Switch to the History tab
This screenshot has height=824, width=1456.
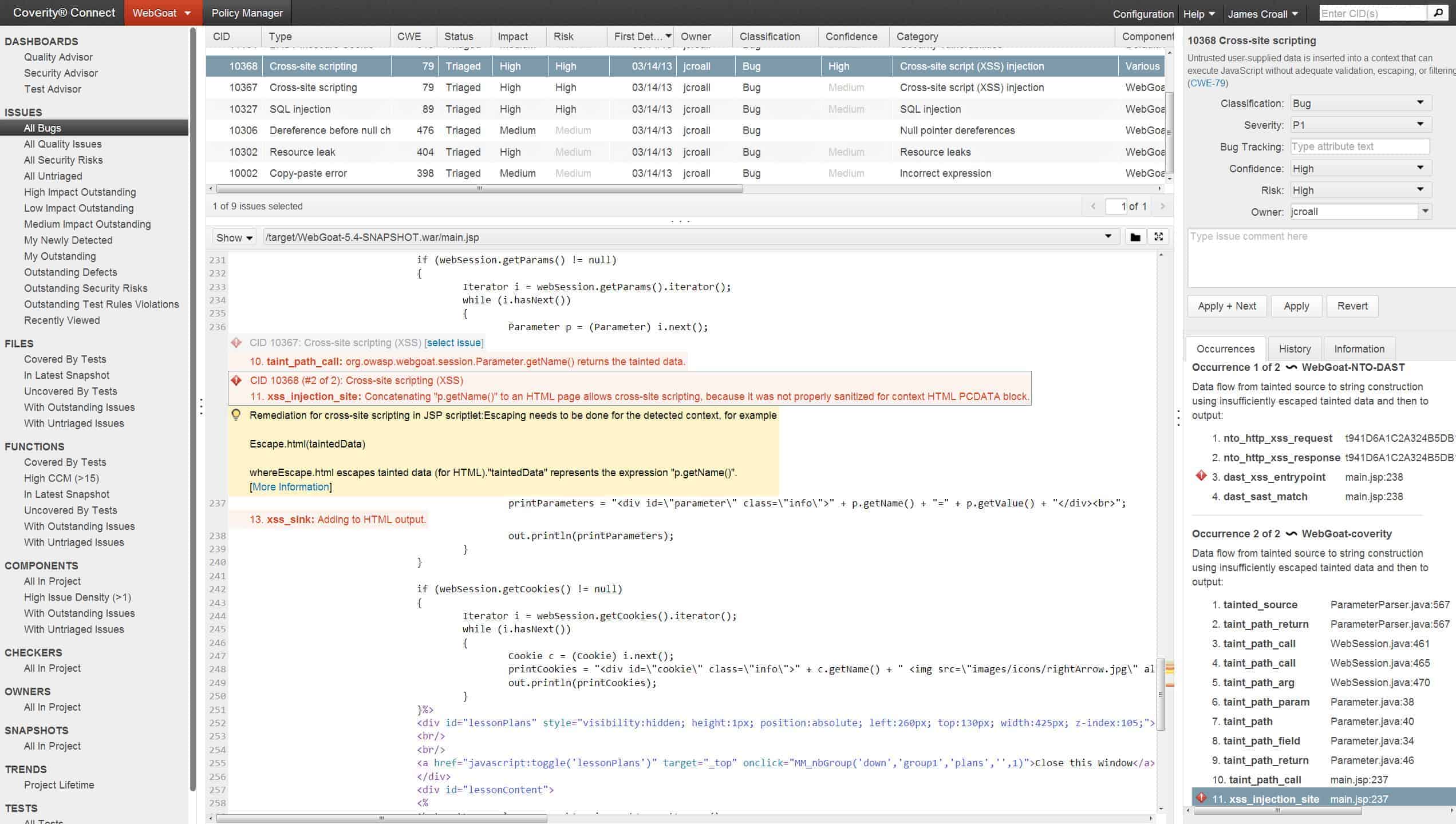point(1295,348)
